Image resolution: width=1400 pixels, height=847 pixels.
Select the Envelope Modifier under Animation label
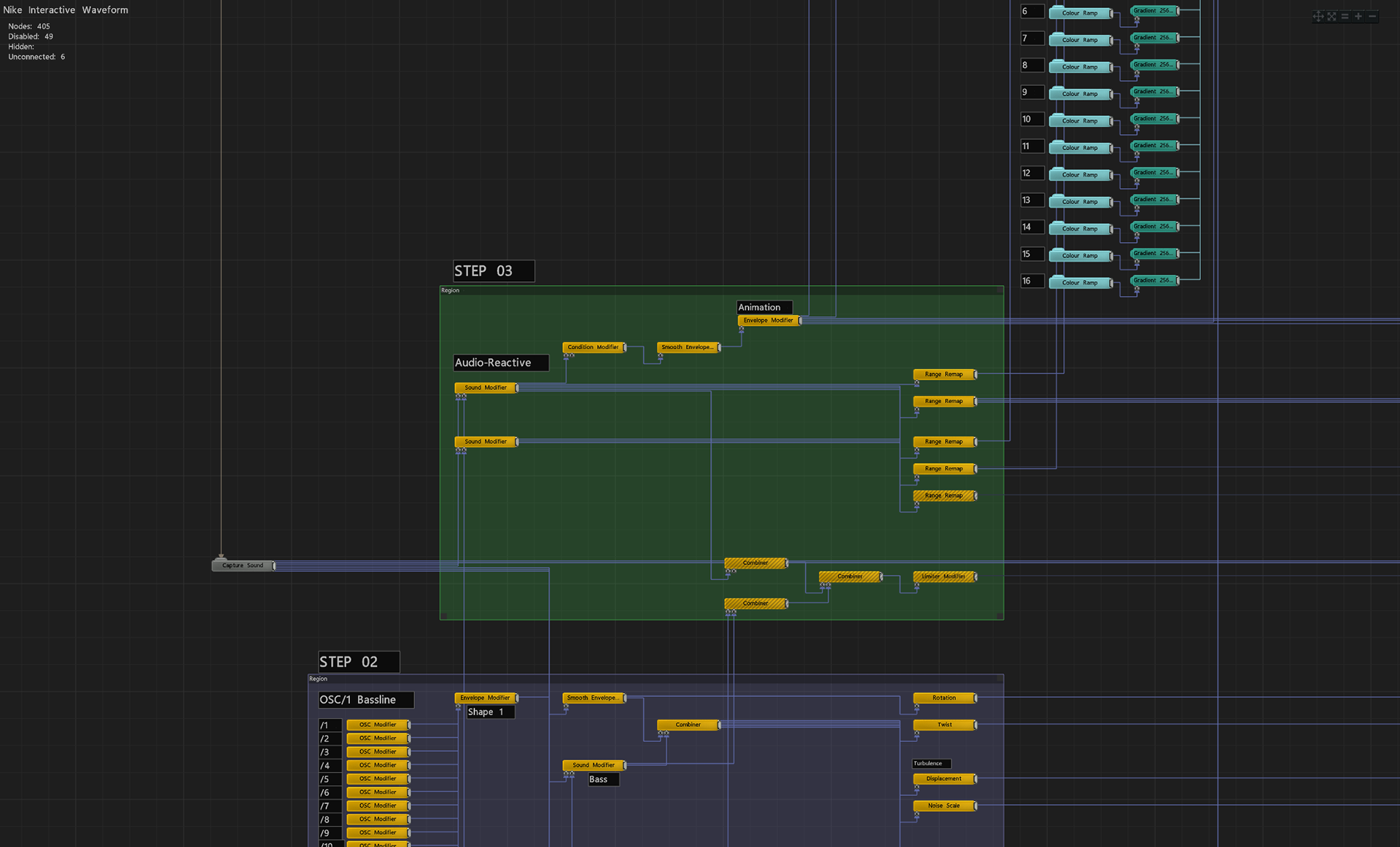pos(768,321)
